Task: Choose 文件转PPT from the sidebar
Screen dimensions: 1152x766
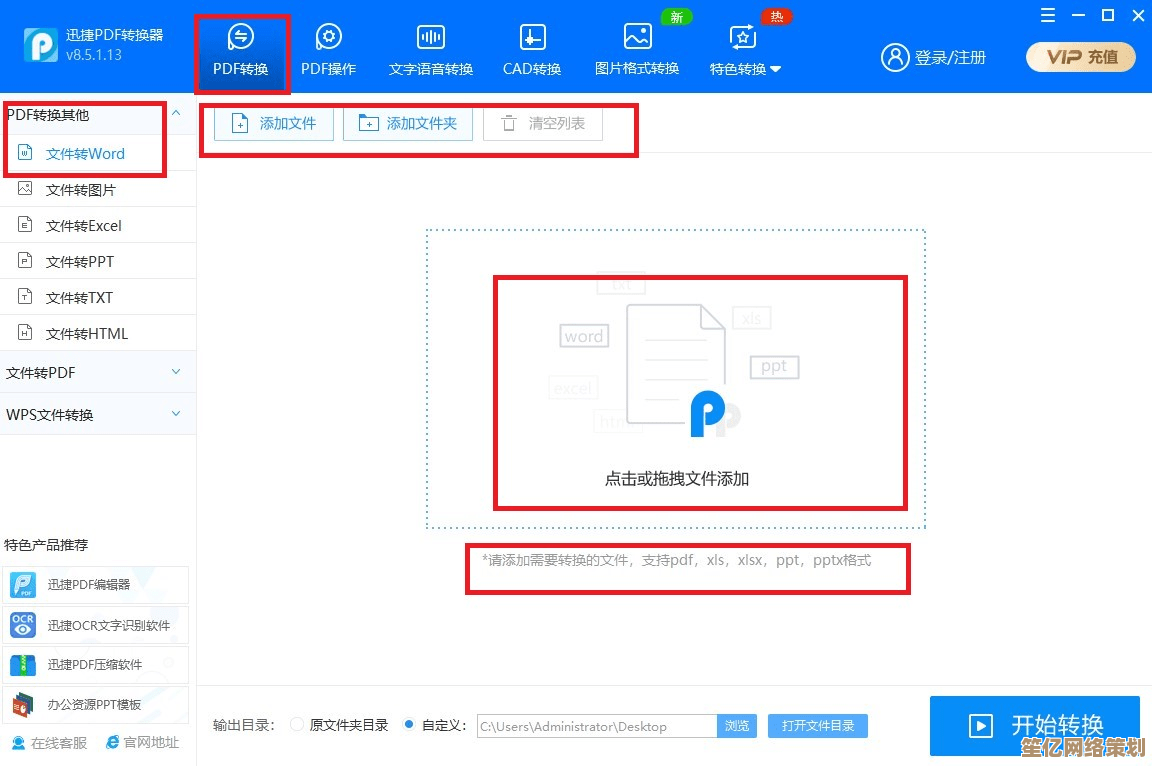Action: pos(80,262)
